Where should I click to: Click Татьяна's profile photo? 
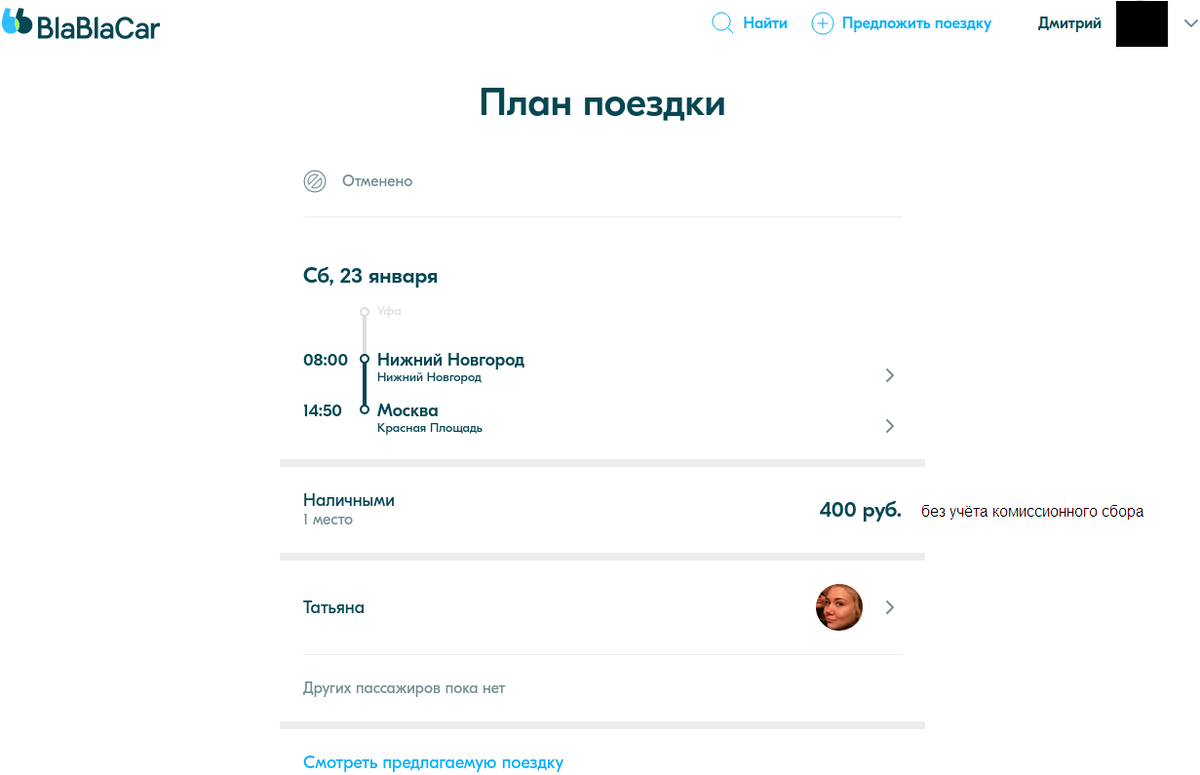839,607
